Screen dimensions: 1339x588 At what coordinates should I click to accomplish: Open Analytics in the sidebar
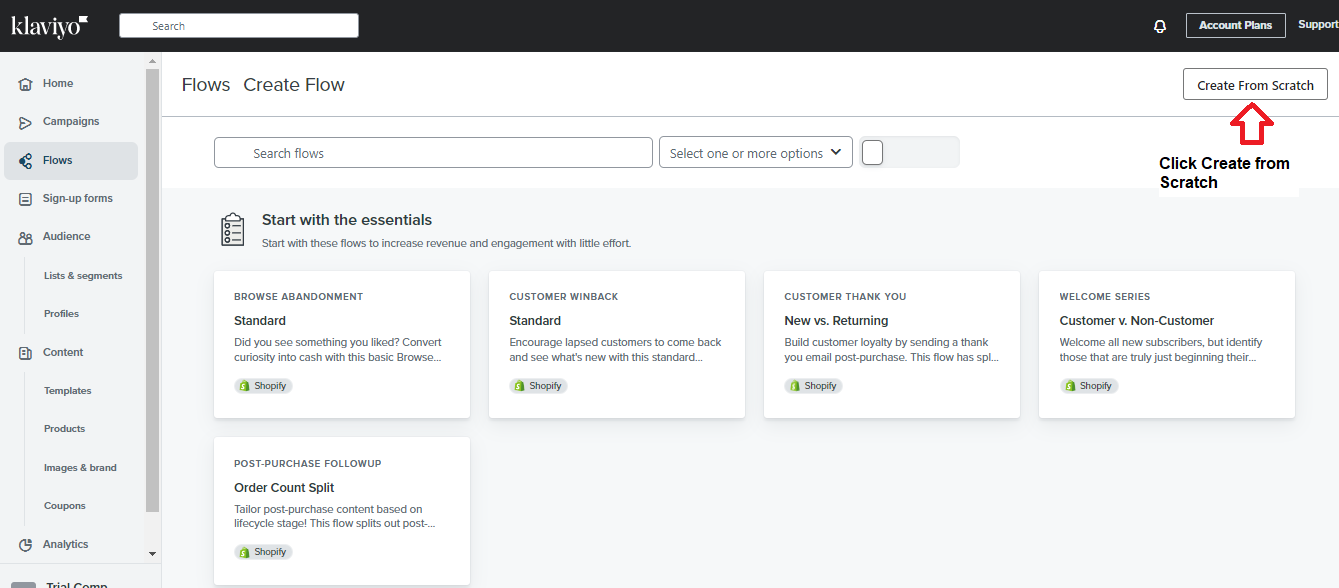[71, 545]
